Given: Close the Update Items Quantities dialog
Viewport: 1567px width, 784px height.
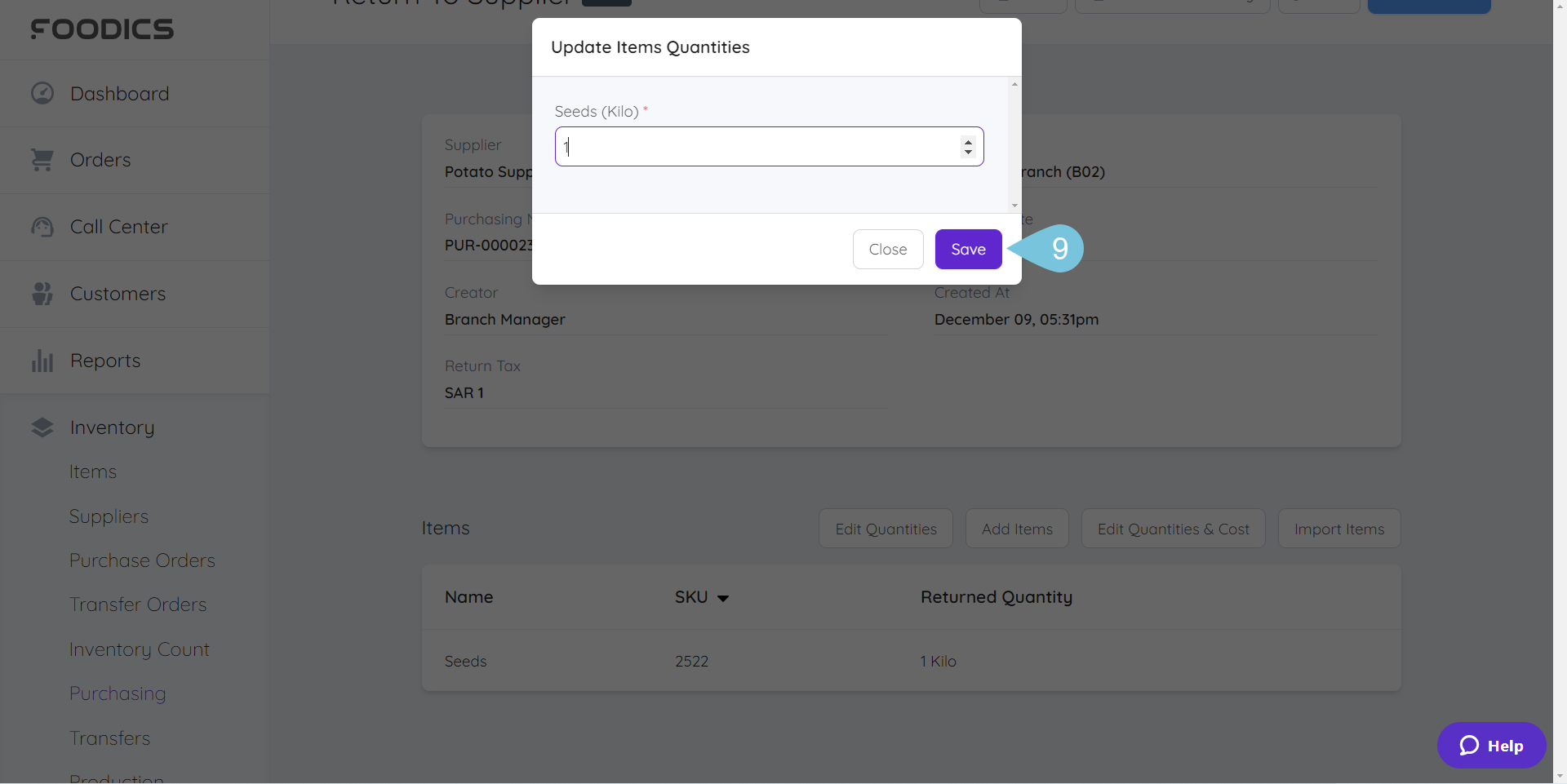Looking at the screenshot, I should (887, 249).
